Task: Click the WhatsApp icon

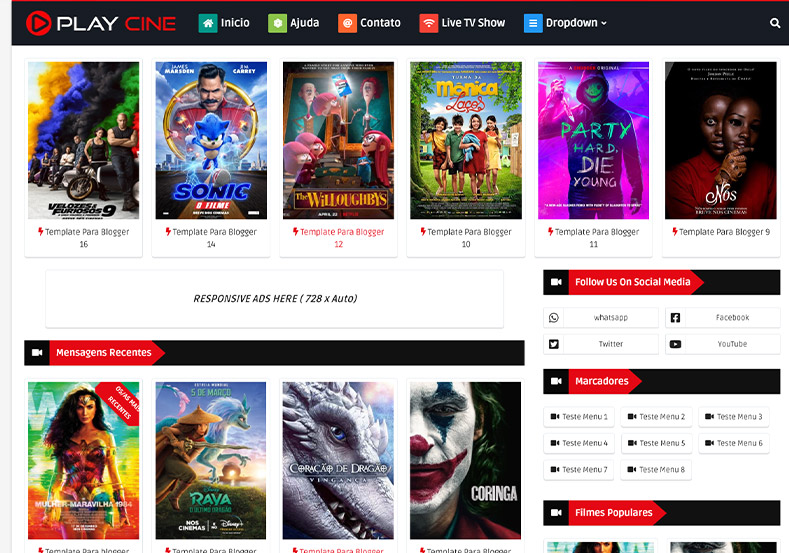Action: [x=554, y=318]
